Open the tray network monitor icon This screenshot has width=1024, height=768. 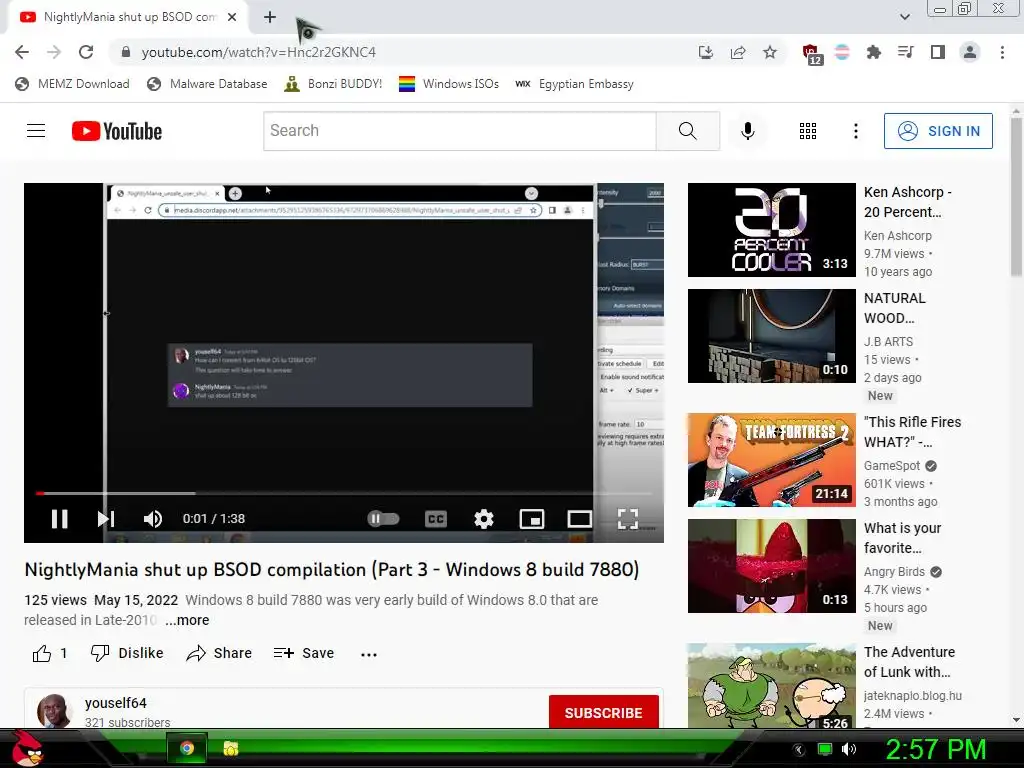tap(825, 749)
